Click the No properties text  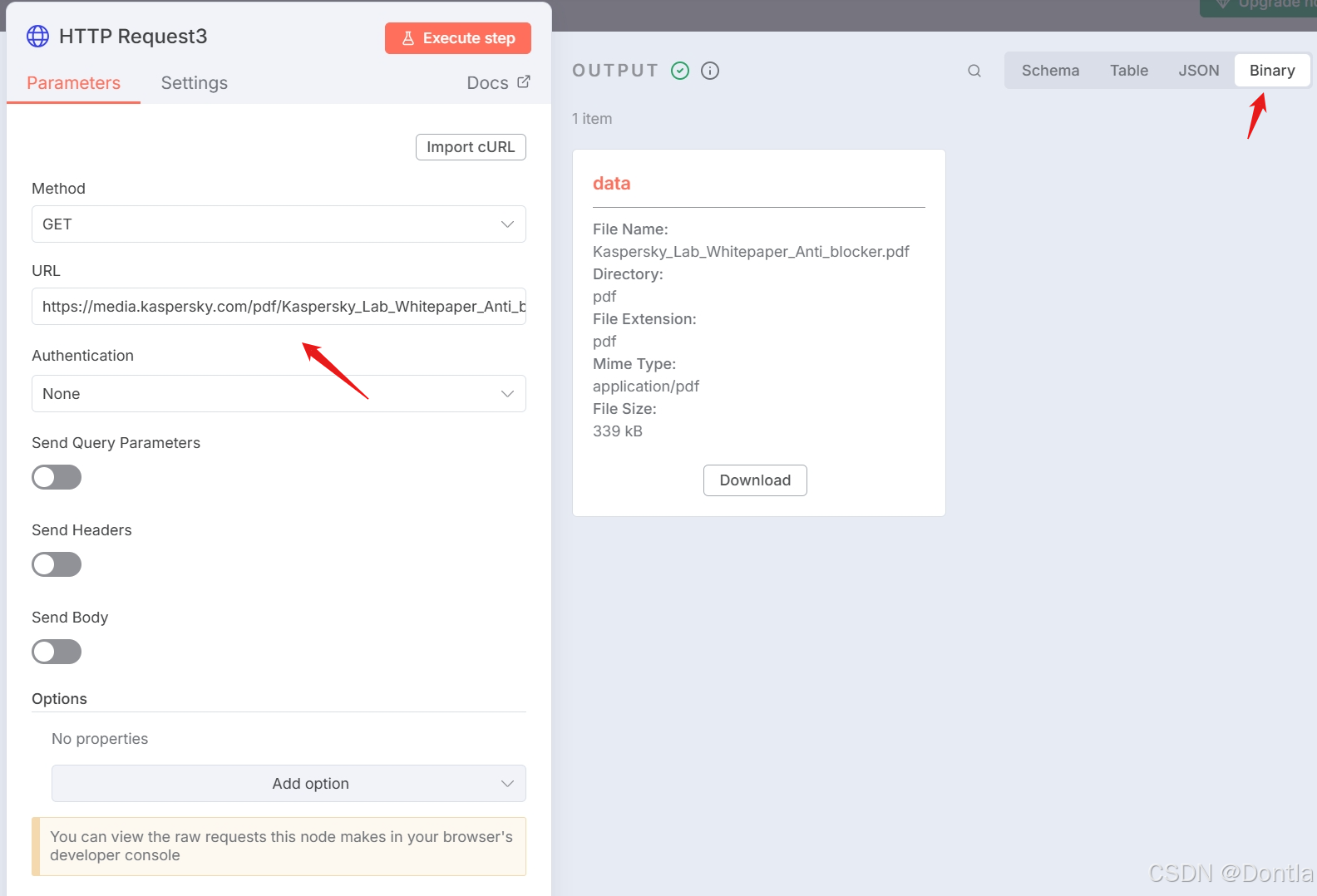pos(100,739)
